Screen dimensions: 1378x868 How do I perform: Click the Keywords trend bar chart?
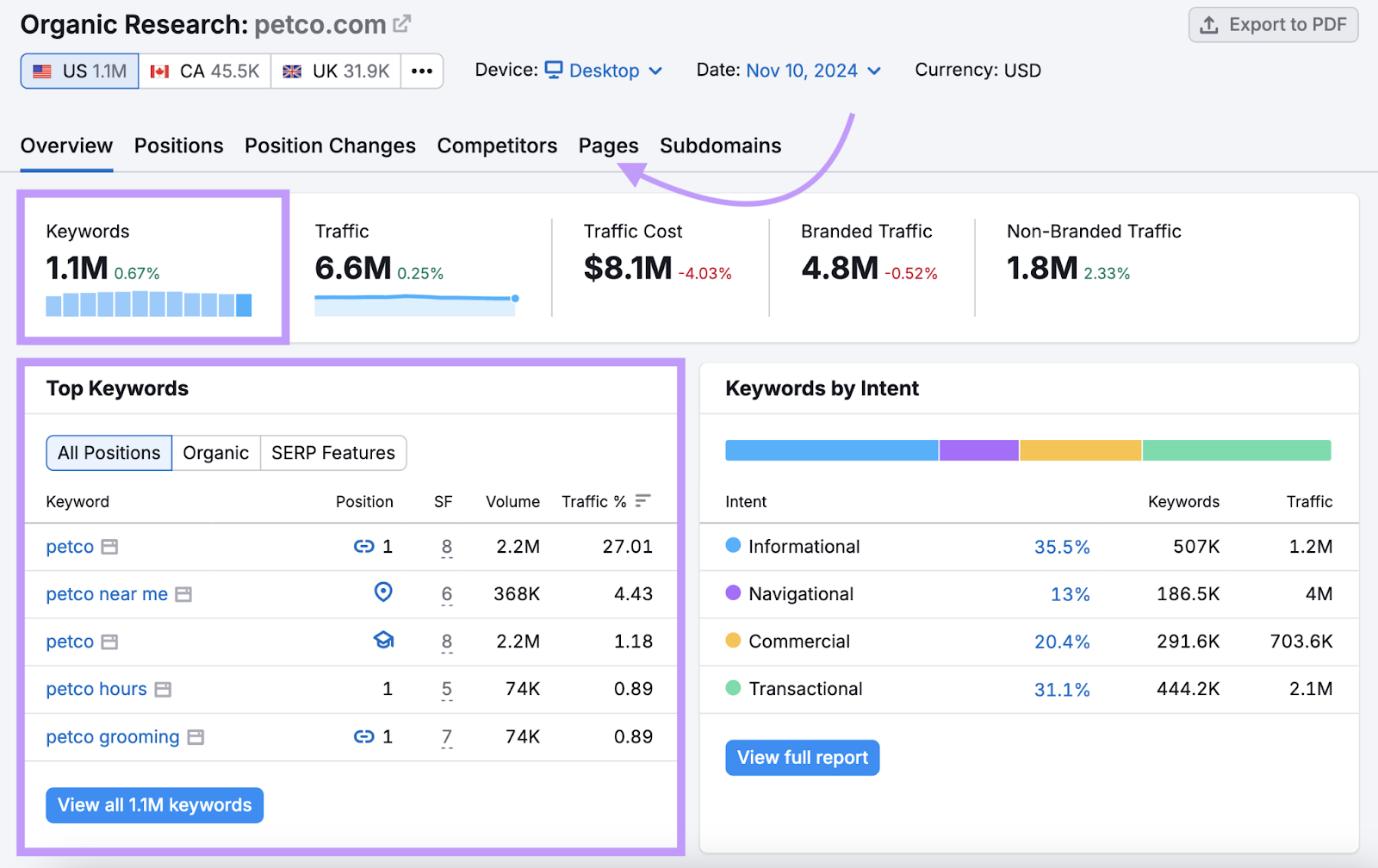(x=148, y=305)
